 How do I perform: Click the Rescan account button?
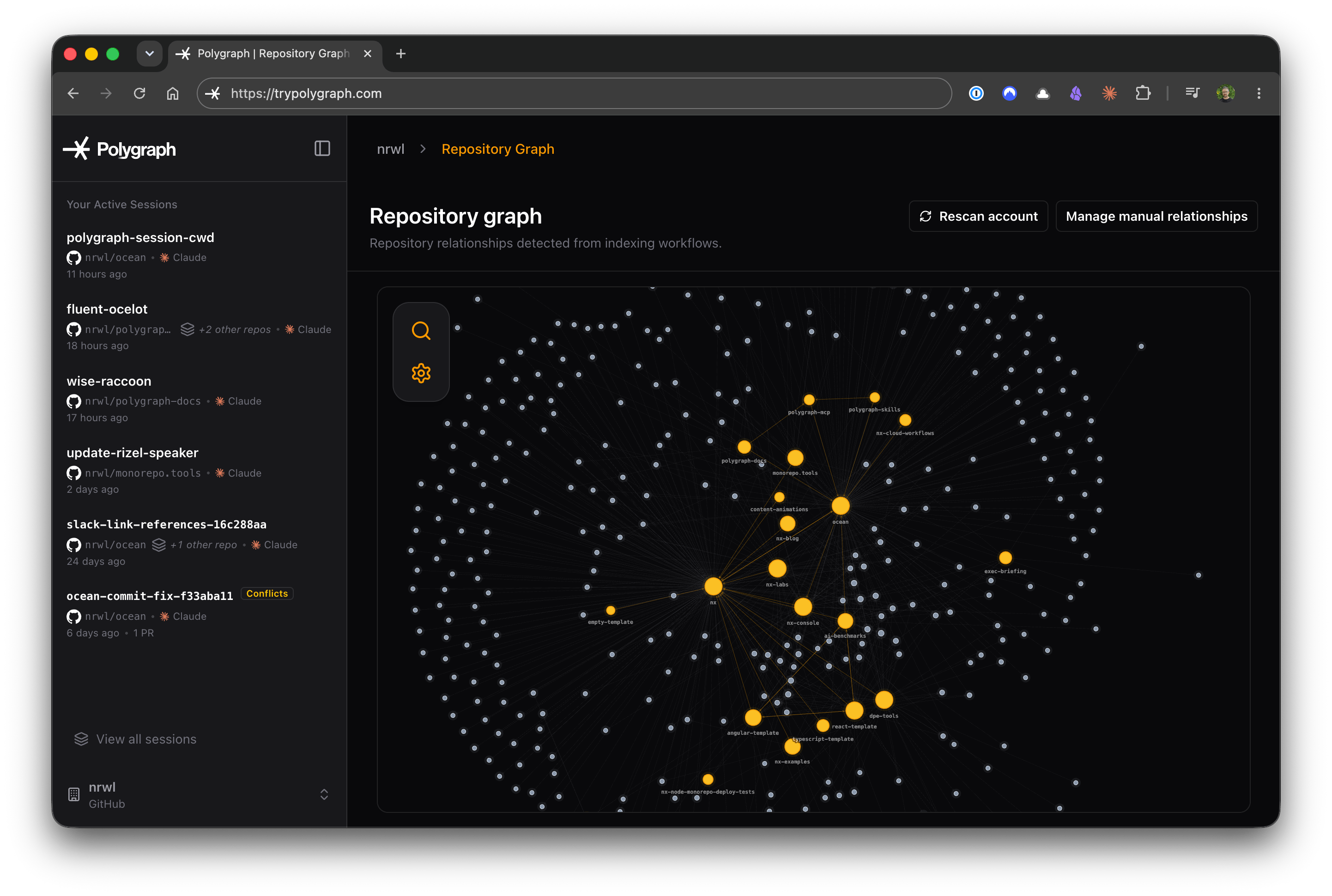pos(978,216)
